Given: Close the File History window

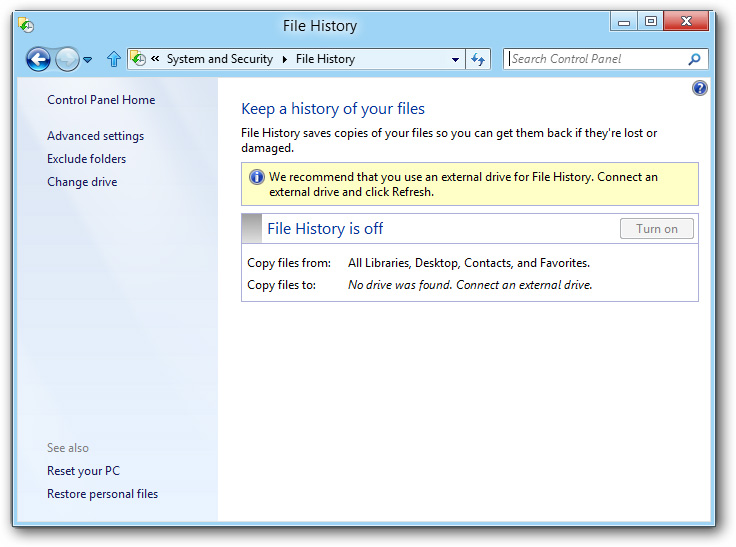Looking at the screenshot, I should click(x=686, y=22).
